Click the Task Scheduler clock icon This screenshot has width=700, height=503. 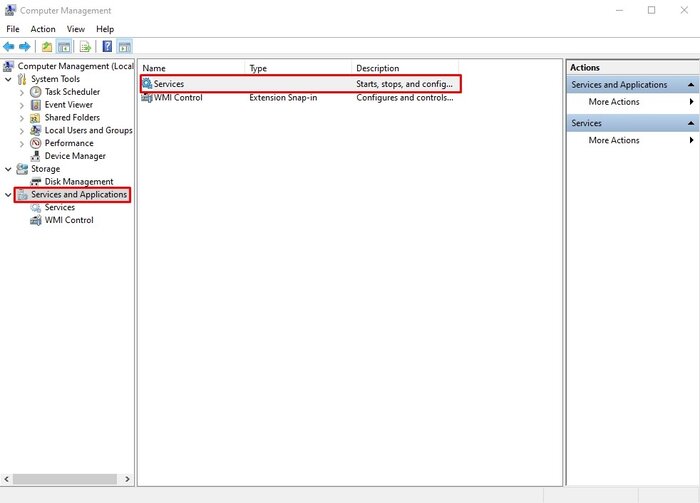coord(36,92)
